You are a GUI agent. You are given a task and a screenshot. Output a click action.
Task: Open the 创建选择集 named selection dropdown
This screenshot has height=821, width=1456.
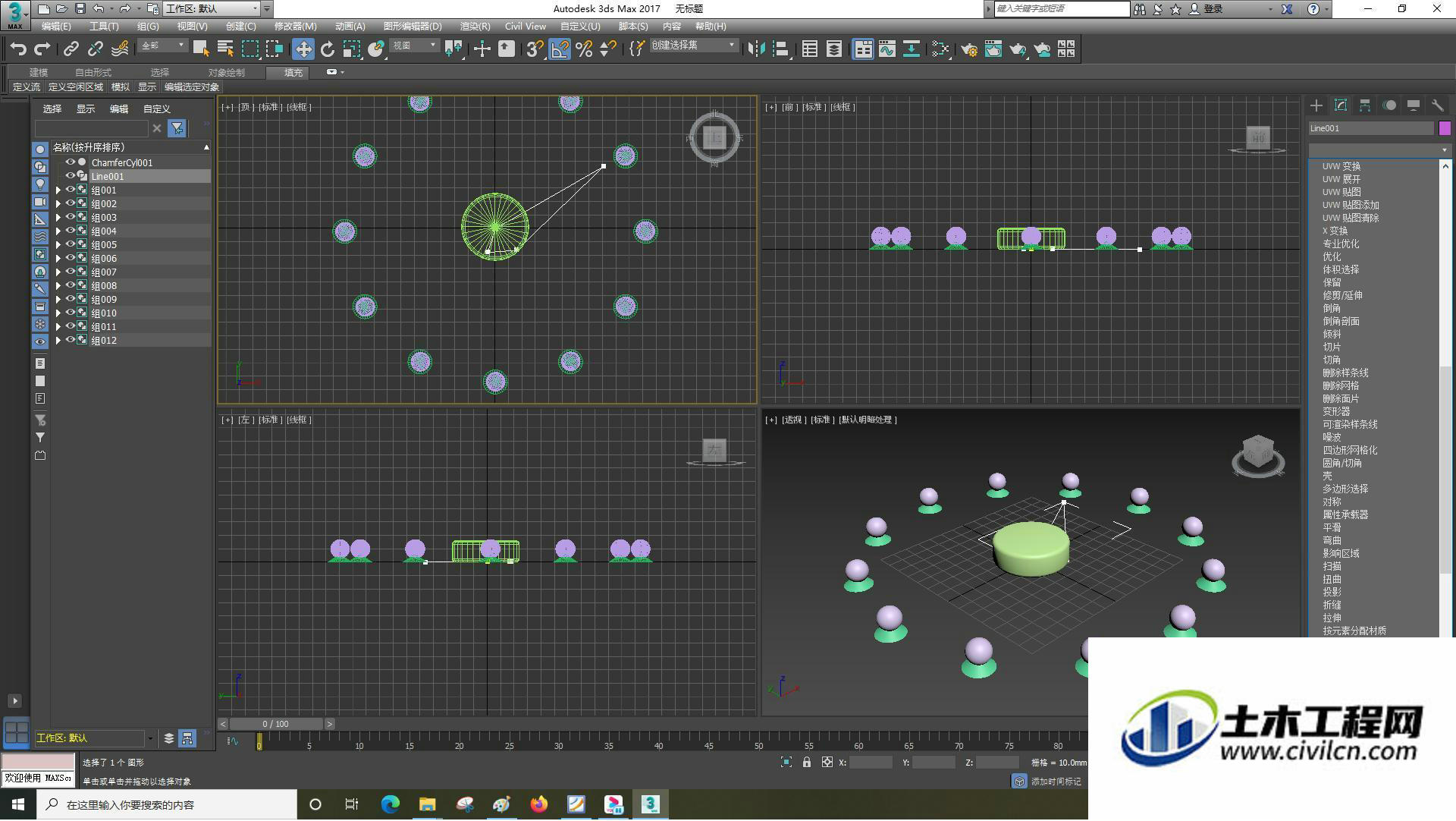tap(693, 46)
